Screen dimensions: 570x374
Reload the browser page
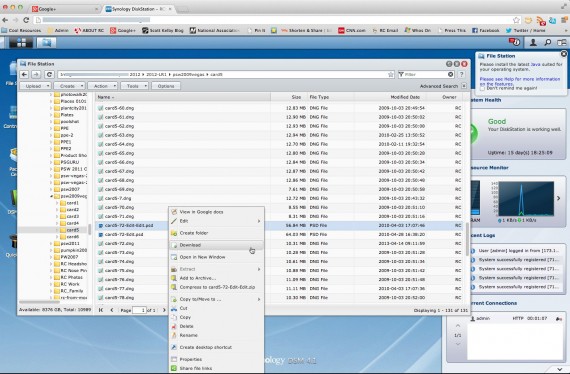[x=26, y=20]
